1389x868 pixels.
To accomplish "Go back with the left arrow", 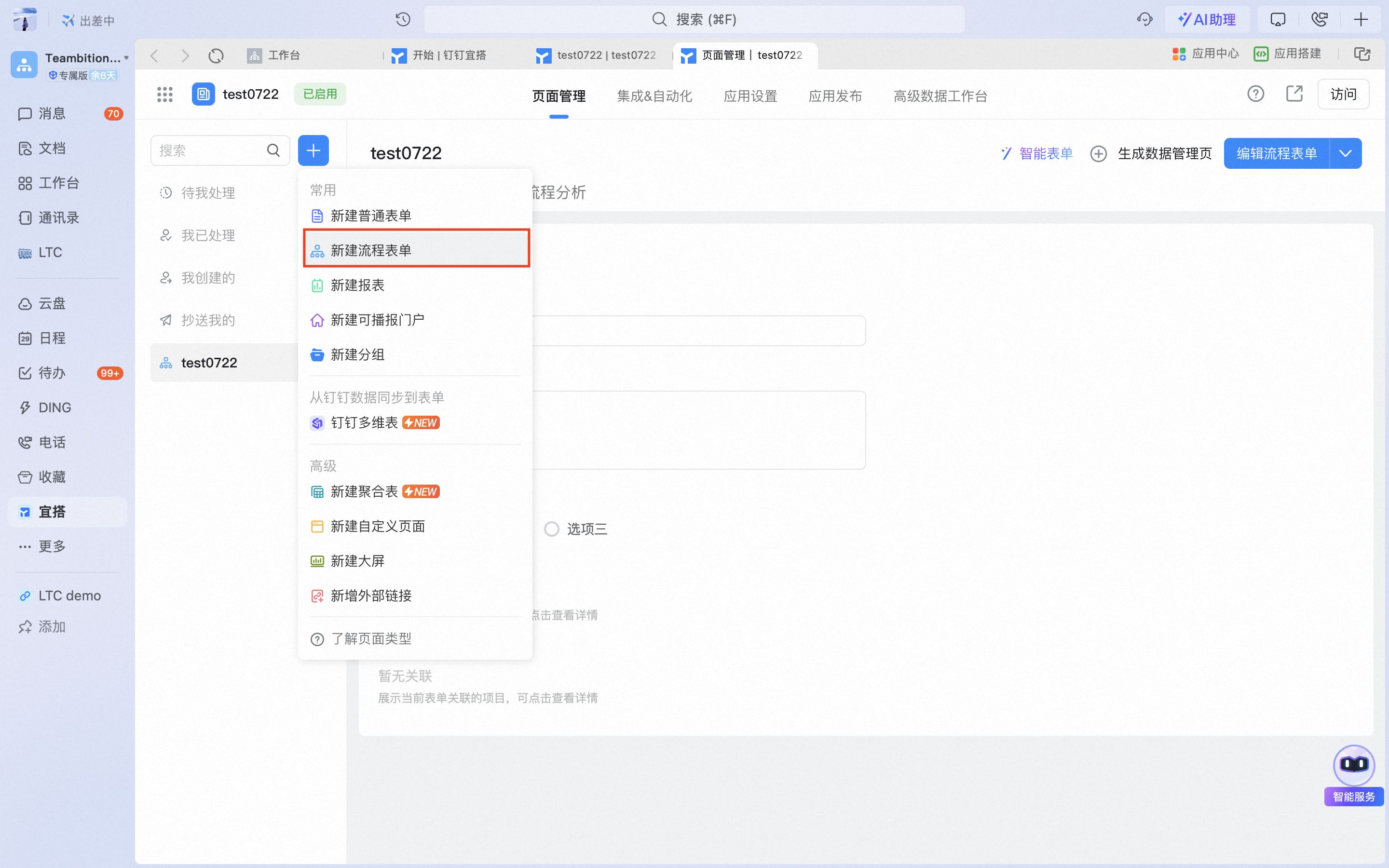I will (154, 55).
